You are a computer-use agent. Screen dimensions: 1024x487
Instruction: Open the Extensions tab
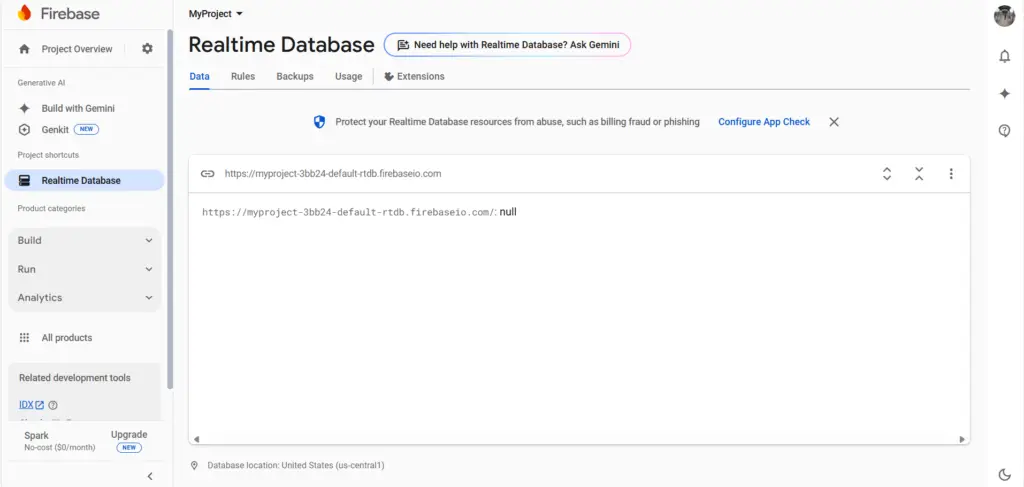pyautogui.click(x=414, y=76)
